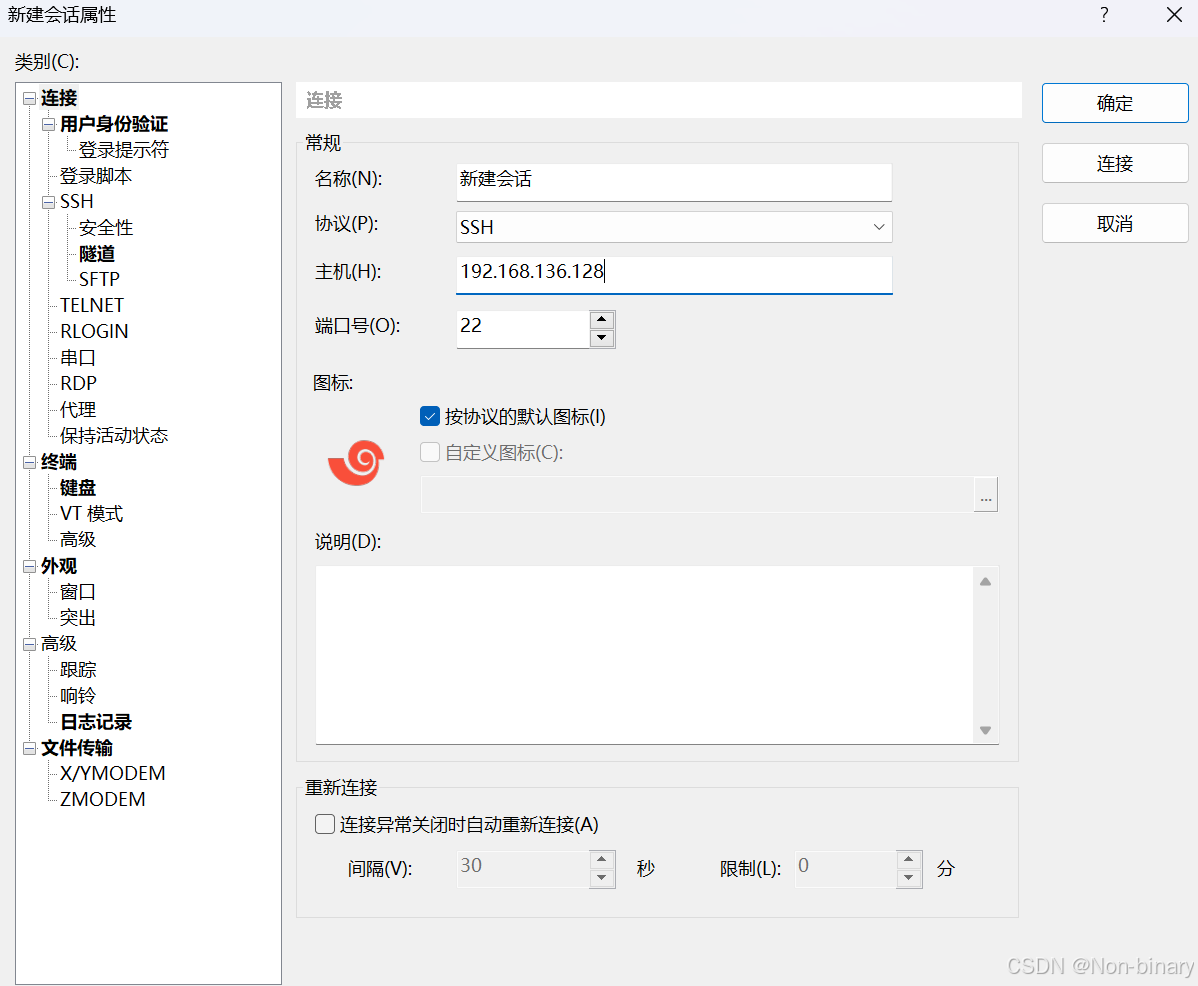Viewport: 1198px width, 986px height.
Task: Collapse the 连接 tree node
Action: [x=30, y=98]
